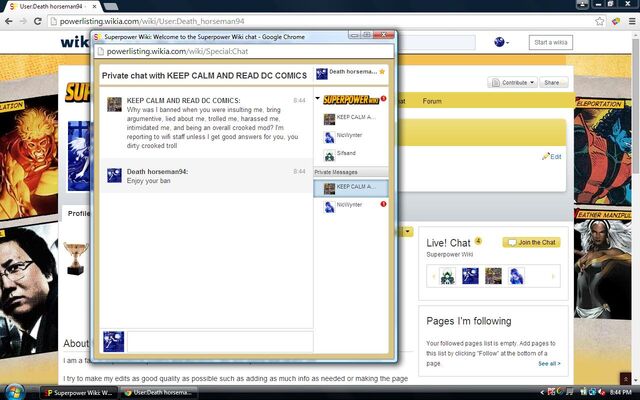The image size is (640, 400).
Task: Click the blue figure avatar in Live Chat
Action: click(x=516, y=276)
